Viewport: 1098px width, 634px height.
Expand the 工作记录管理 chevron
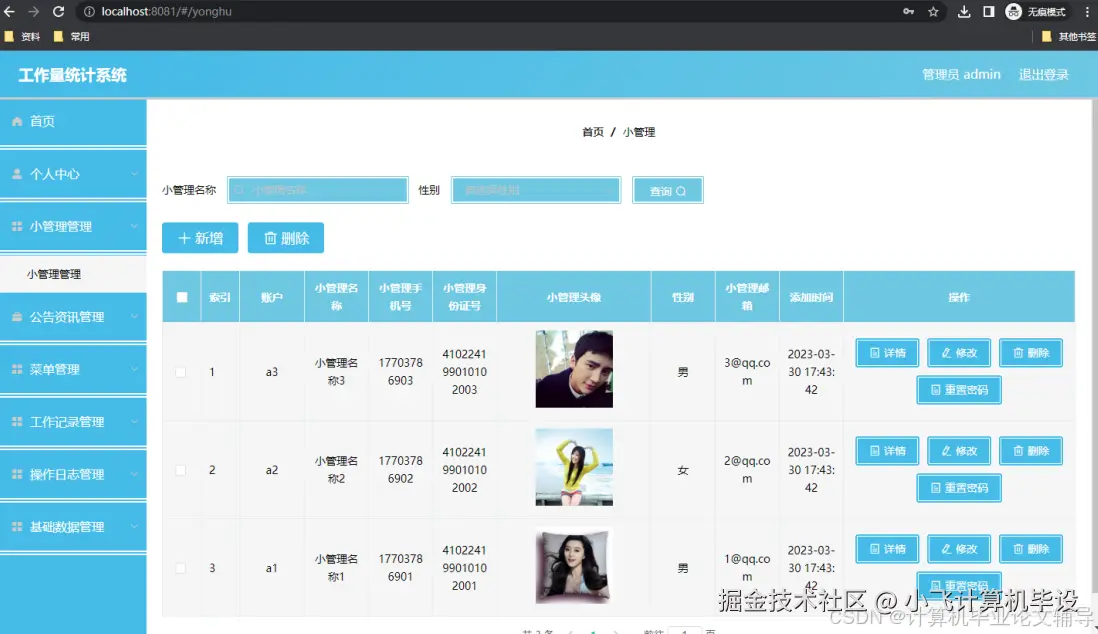[134, 422]
